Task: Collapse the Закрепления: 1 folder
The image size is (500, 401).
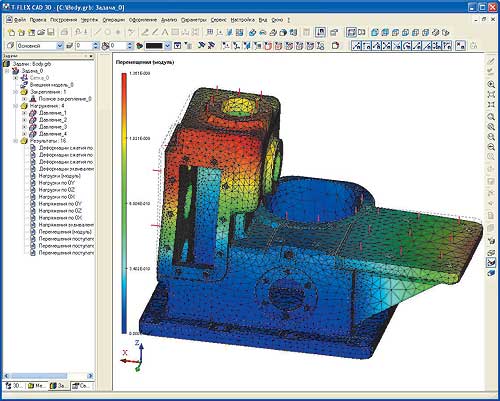Action: 15,92
